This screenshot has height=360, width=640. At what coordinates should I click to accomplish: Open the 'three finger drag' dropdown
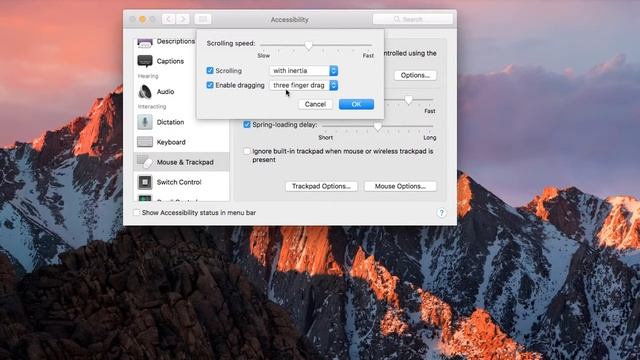click(303, 85)
